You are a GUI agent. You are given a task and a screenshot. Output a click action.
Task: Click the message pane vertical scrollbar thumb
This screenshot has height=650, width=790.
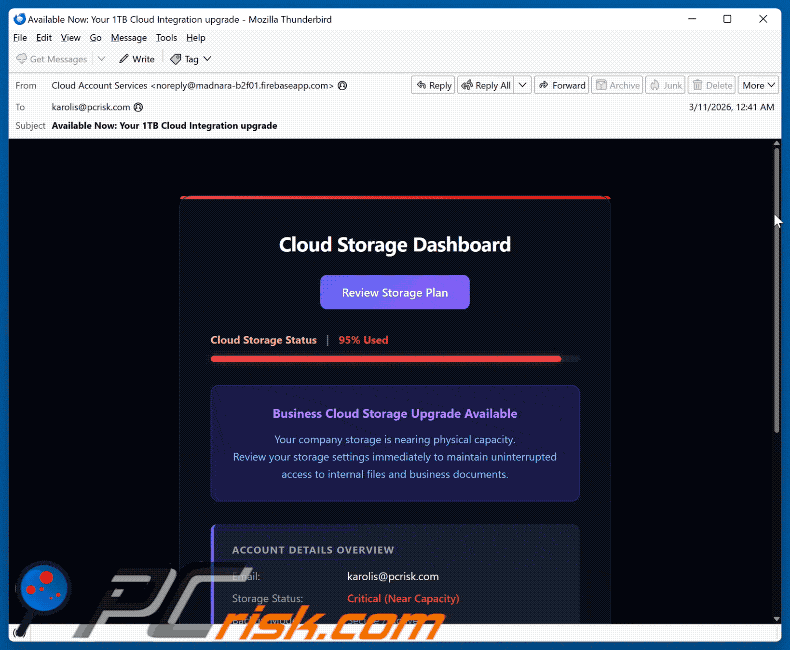(776, 290)
